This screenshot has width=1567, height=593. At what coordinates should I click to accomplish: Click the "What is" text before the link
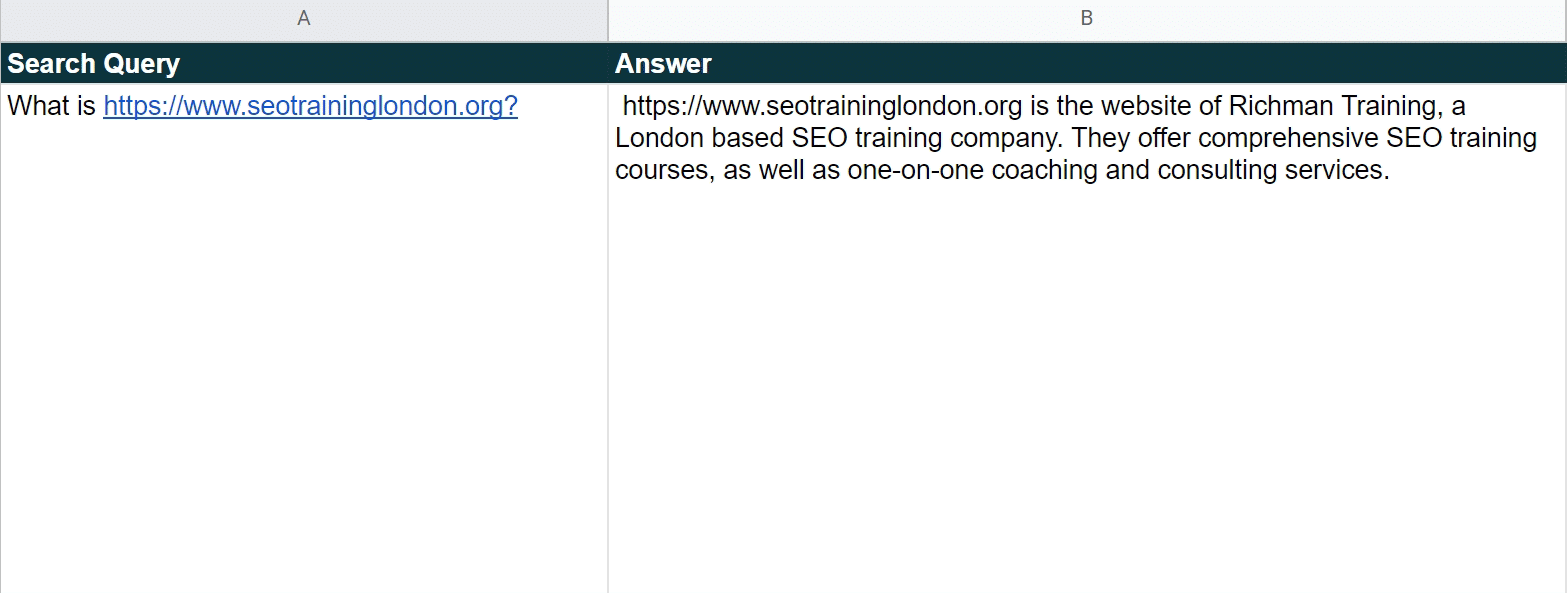pos(52,106)
